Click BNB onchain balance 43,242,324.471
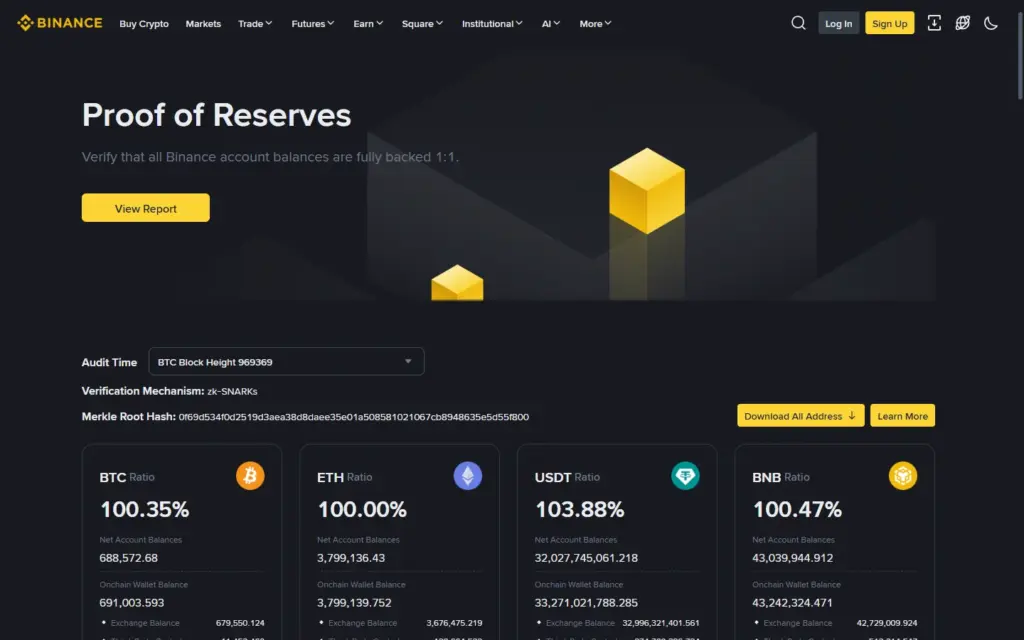The width and height of the screenshot is (1024, 640). pos(792,603)
